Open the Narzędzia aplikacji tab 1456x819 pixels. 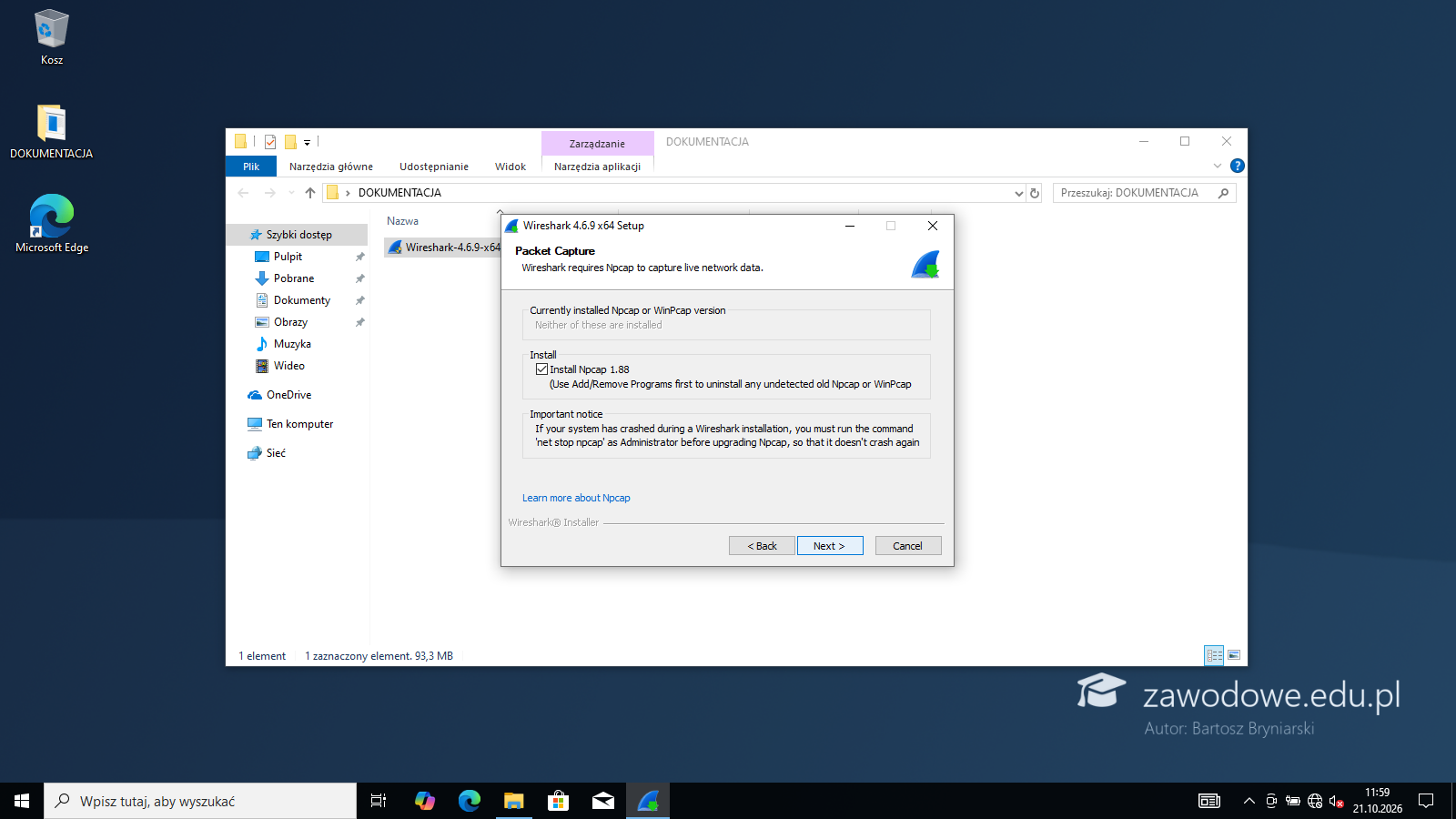click(x=597, y=167)
